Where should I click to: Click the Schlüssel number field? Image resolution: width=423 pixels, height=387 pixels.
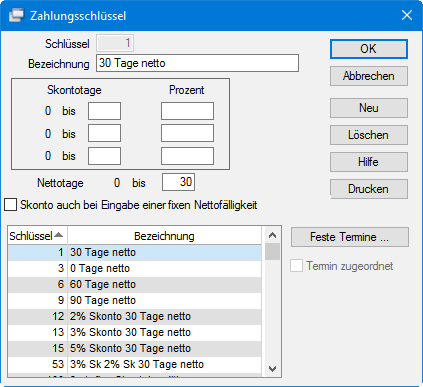(115, 43)
